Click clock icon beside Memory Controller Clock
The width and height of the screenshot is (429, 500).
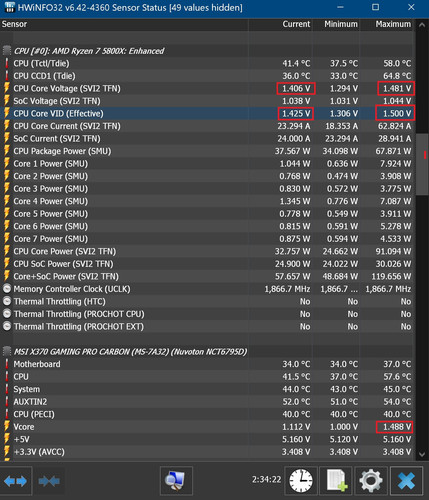(7, 289)
